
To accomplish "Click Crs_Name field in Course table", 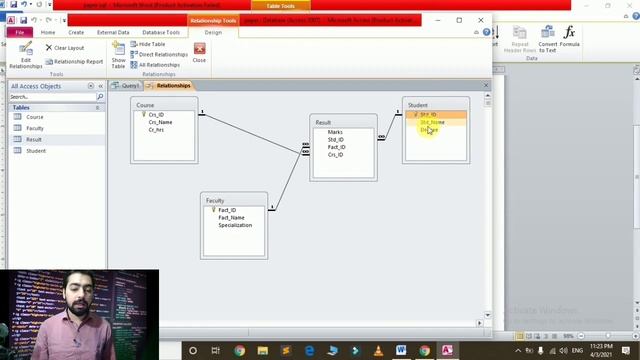I will pyautogui.click(x=160, y=122).
